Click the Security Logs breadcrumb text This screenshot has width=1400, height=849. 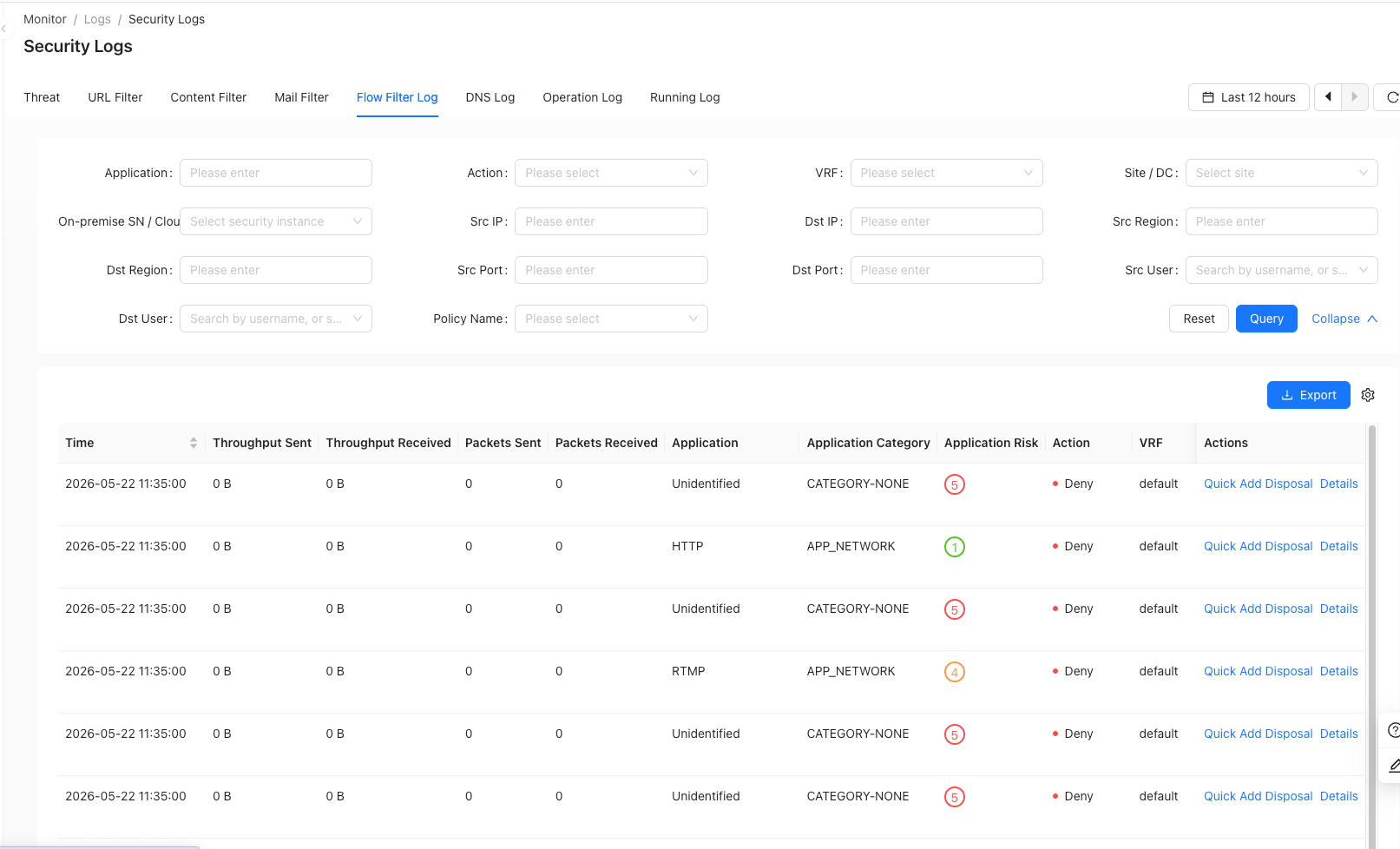click(167, 19)
